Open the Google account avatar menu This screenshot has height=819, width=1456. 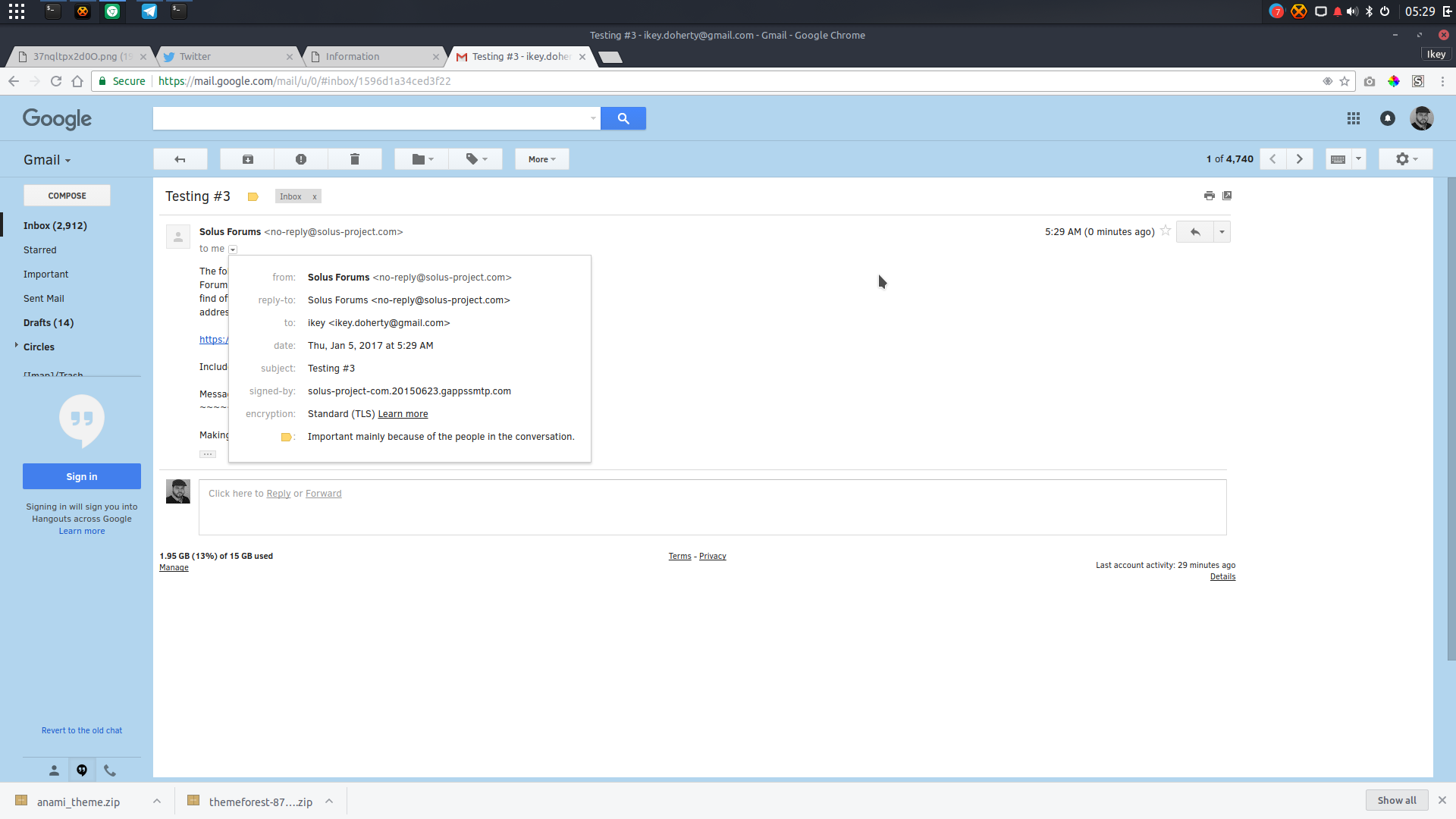click(1422, 118)
